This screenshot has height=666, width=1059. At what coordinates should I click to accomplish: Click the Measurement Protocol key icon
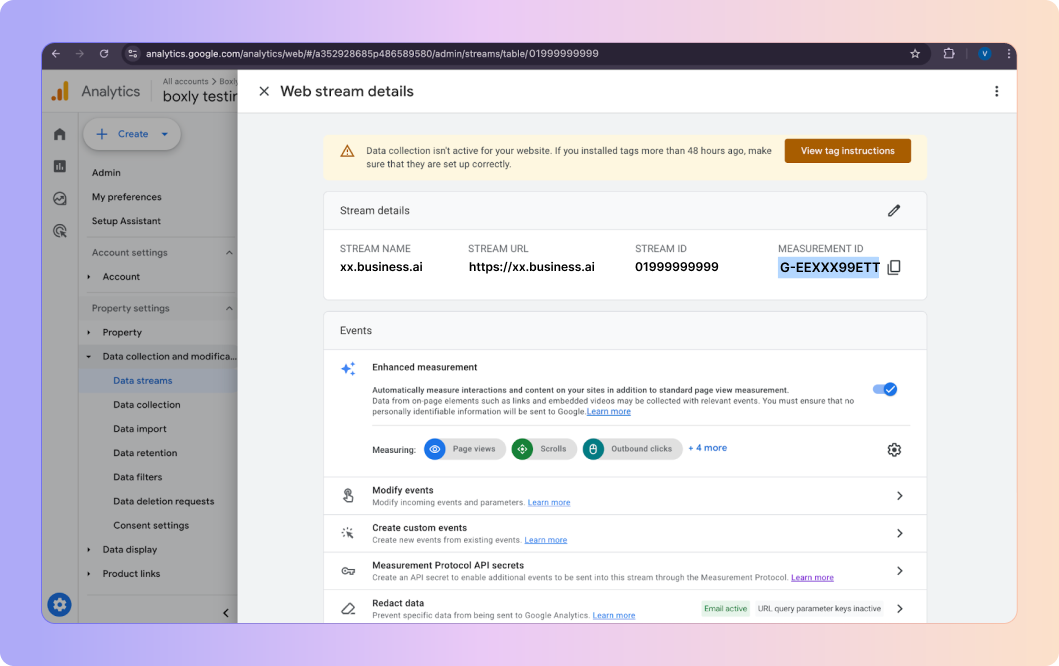[348, 571]
